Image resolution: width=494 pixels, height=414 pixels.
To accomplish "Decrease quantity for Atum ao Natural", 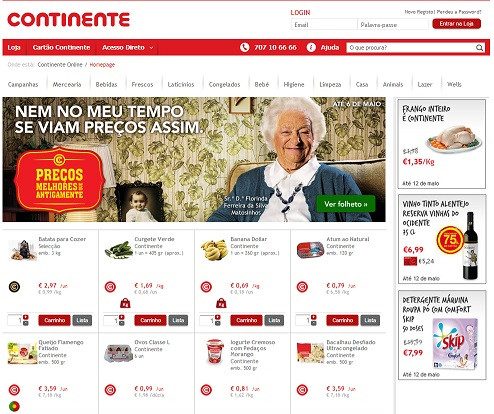I will click(314, 323).
